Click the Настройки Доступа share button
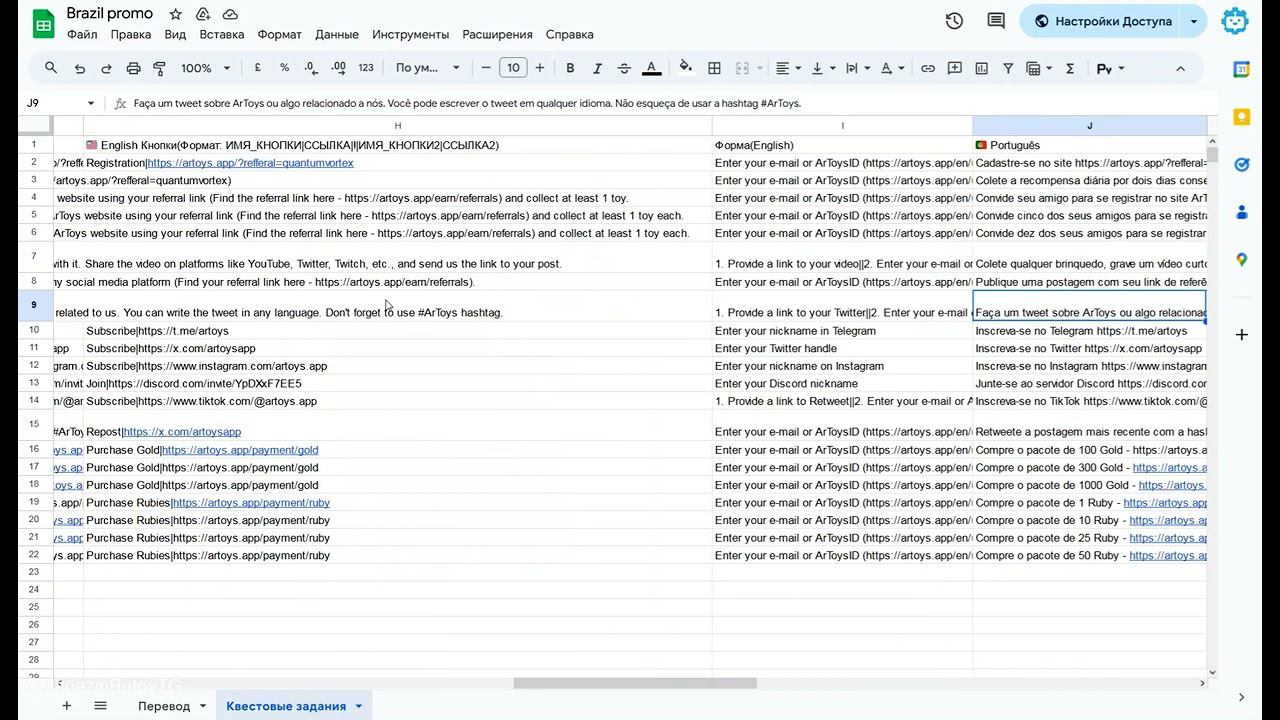 (1102, 21)
